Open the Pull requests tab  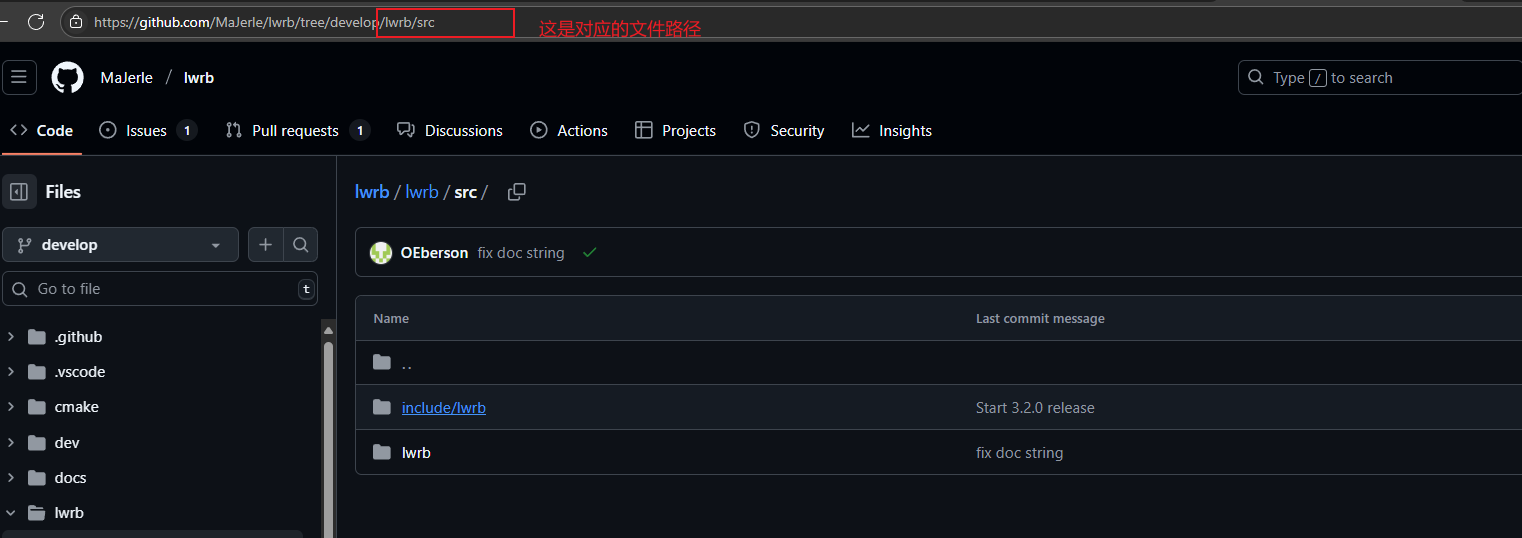[298, 130]
